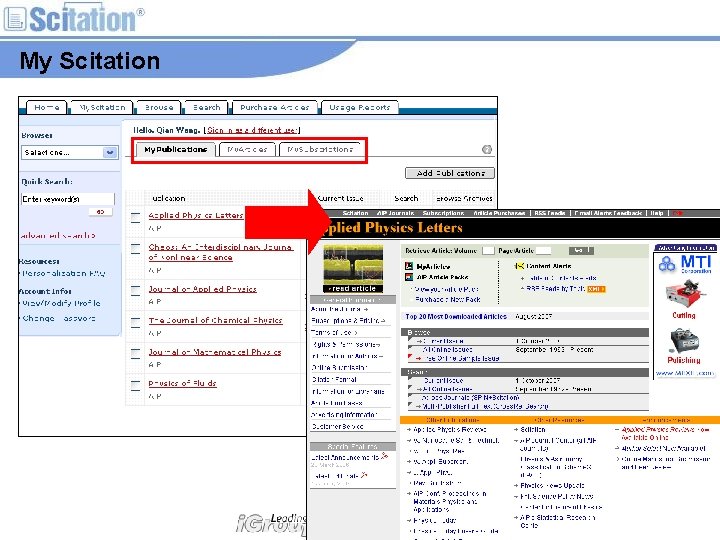Open RSS Feeds in the journal top bar

(x=550, y=213)
